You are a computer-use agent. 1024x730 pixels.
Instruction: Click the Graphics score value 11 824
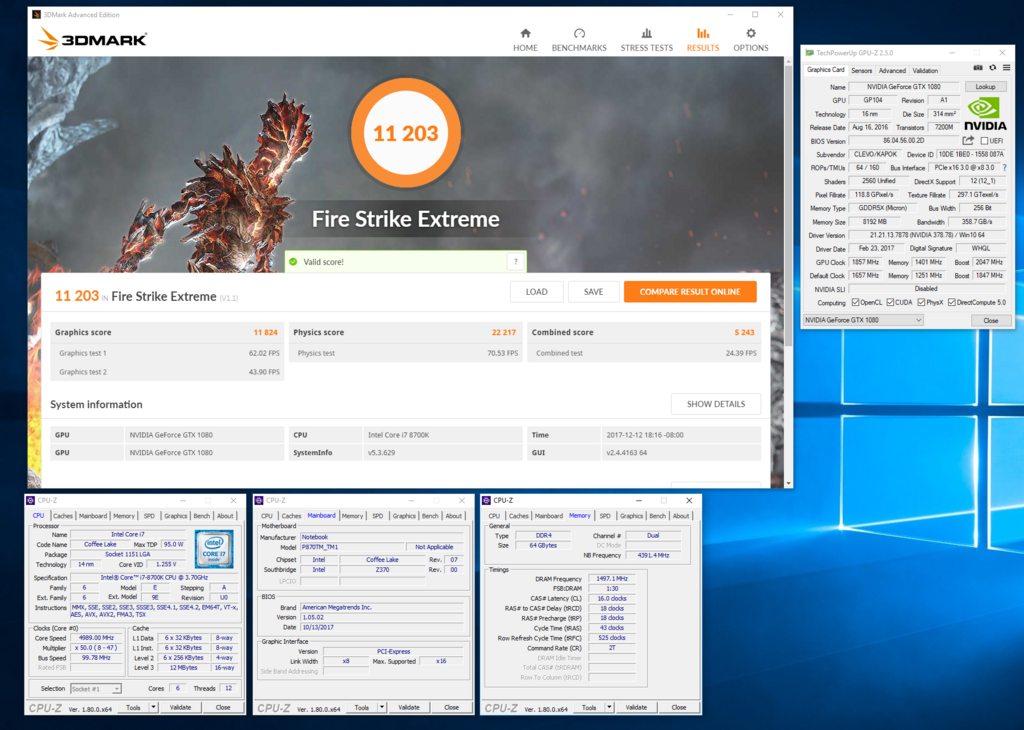[265, 332]
